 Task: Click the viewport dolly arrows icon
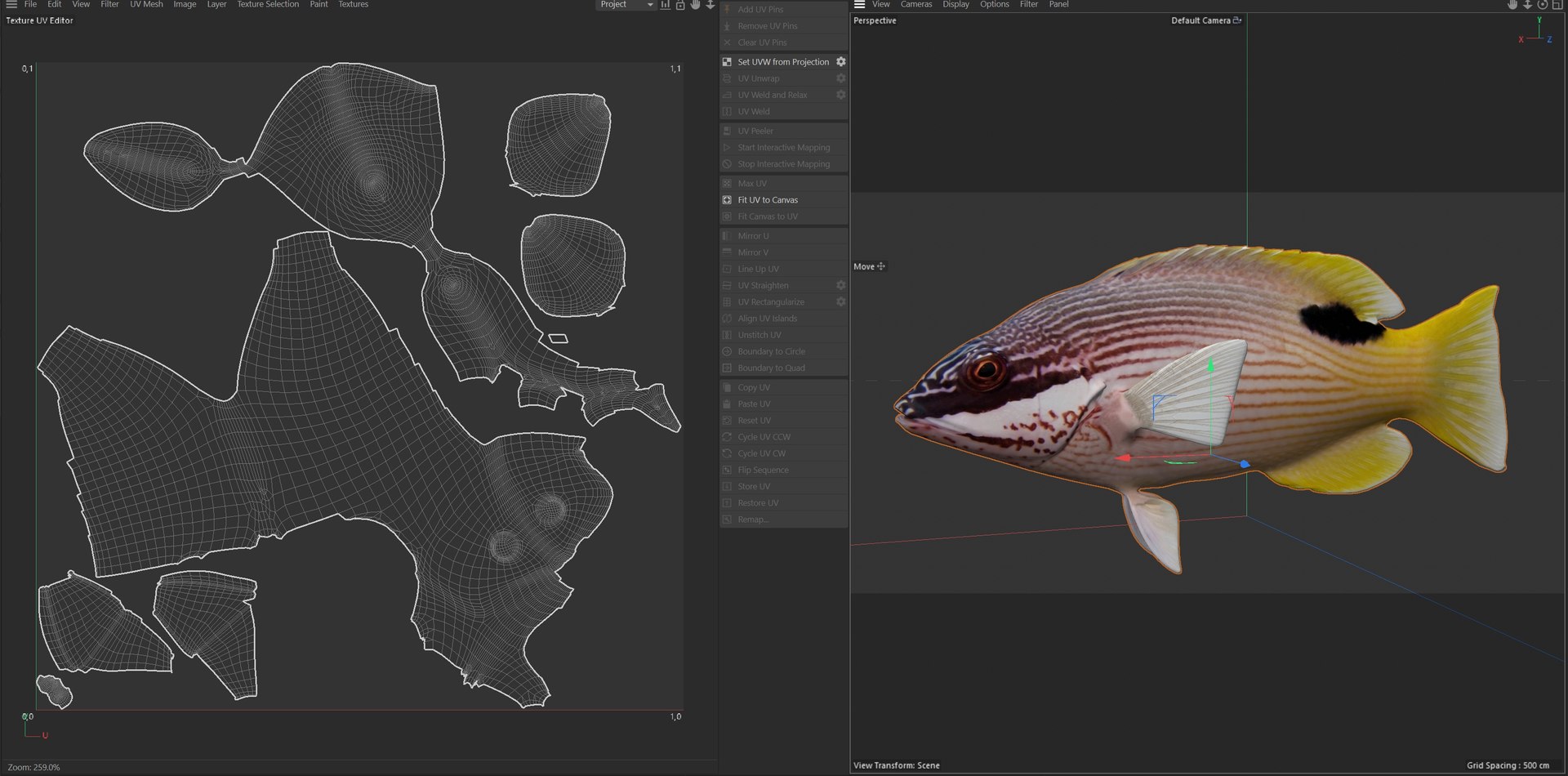coord(1527,5)
